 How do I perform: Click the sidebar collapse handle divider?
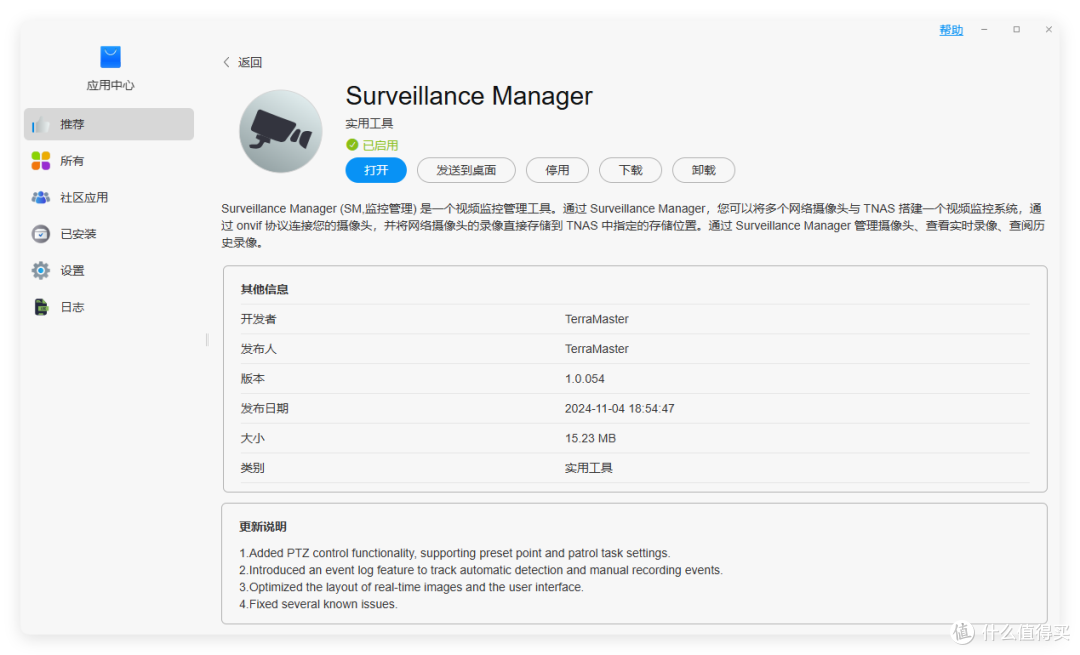207,340
